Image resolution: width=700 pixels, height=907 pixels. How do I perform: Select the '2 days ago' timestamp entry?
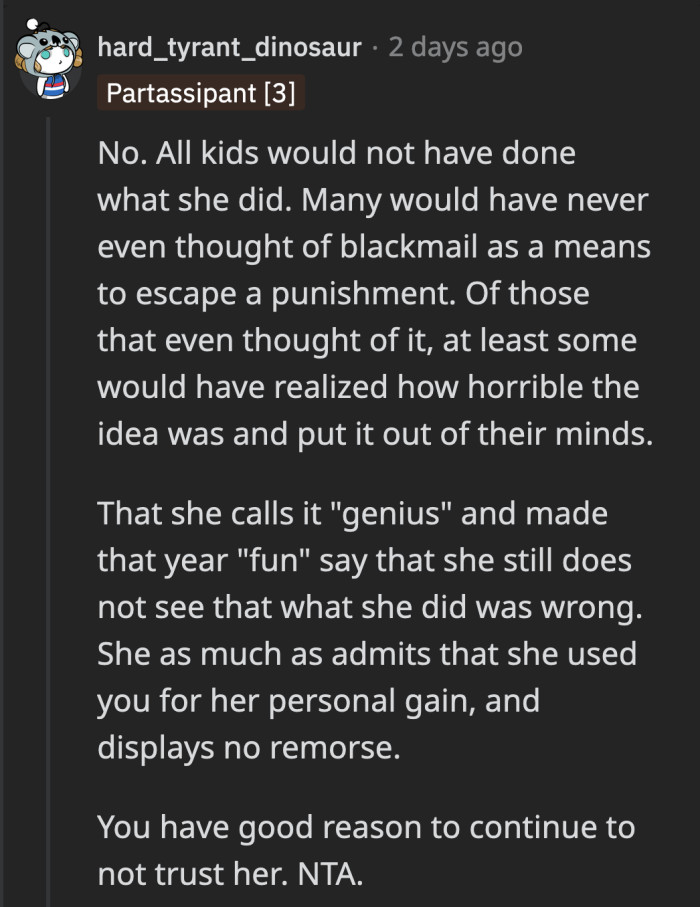coord(456,46)
